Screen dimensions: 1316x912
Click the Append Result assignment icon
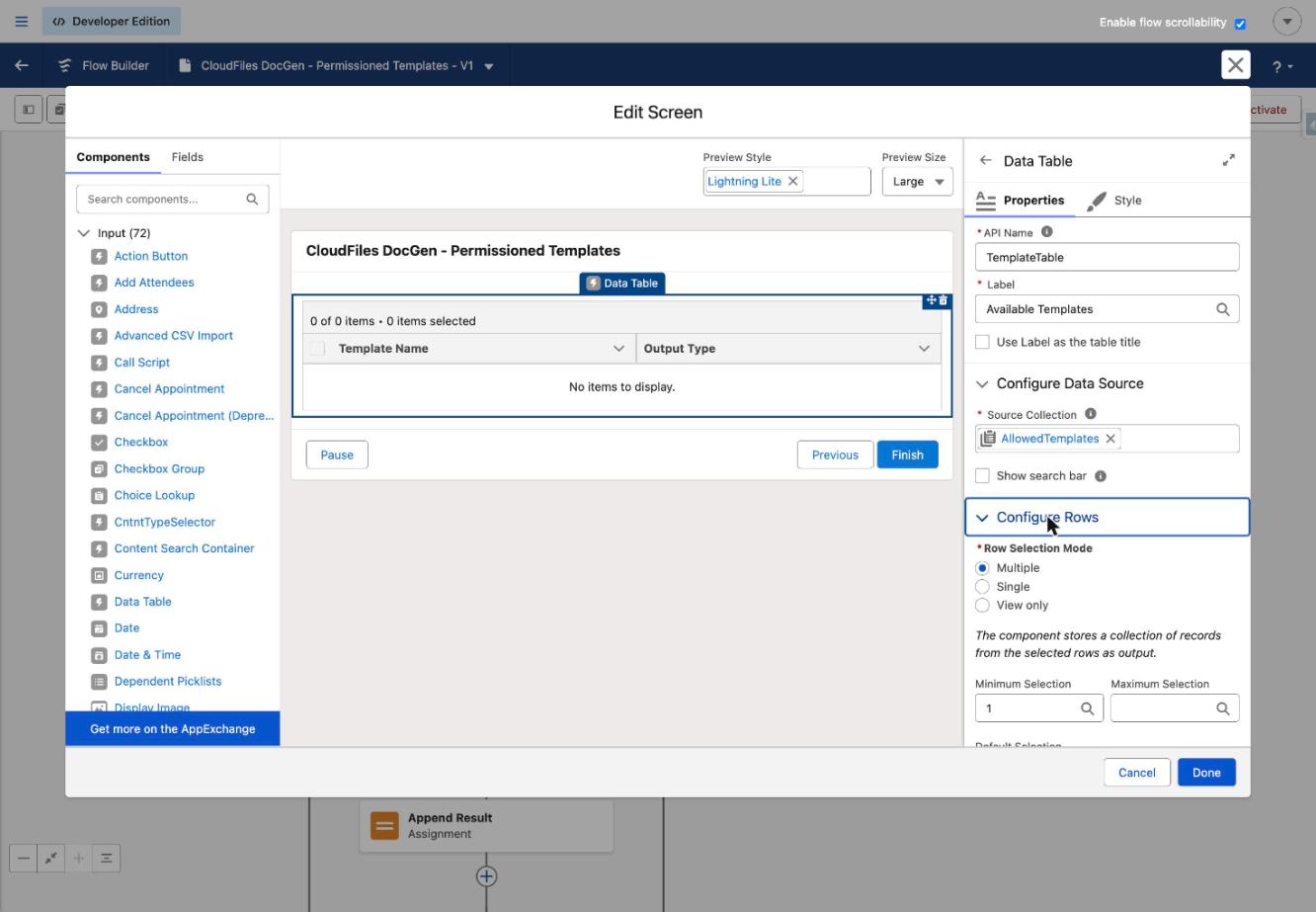click(x=384, y=826)
